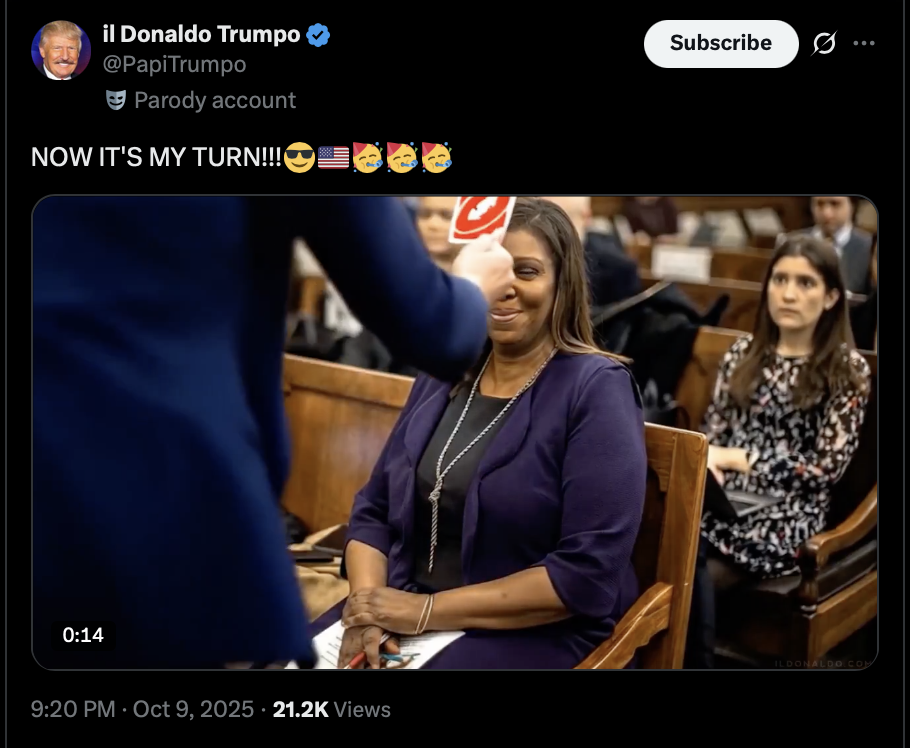
Task: Click the red UNO reverse card in video
Action: coord(481,219)
